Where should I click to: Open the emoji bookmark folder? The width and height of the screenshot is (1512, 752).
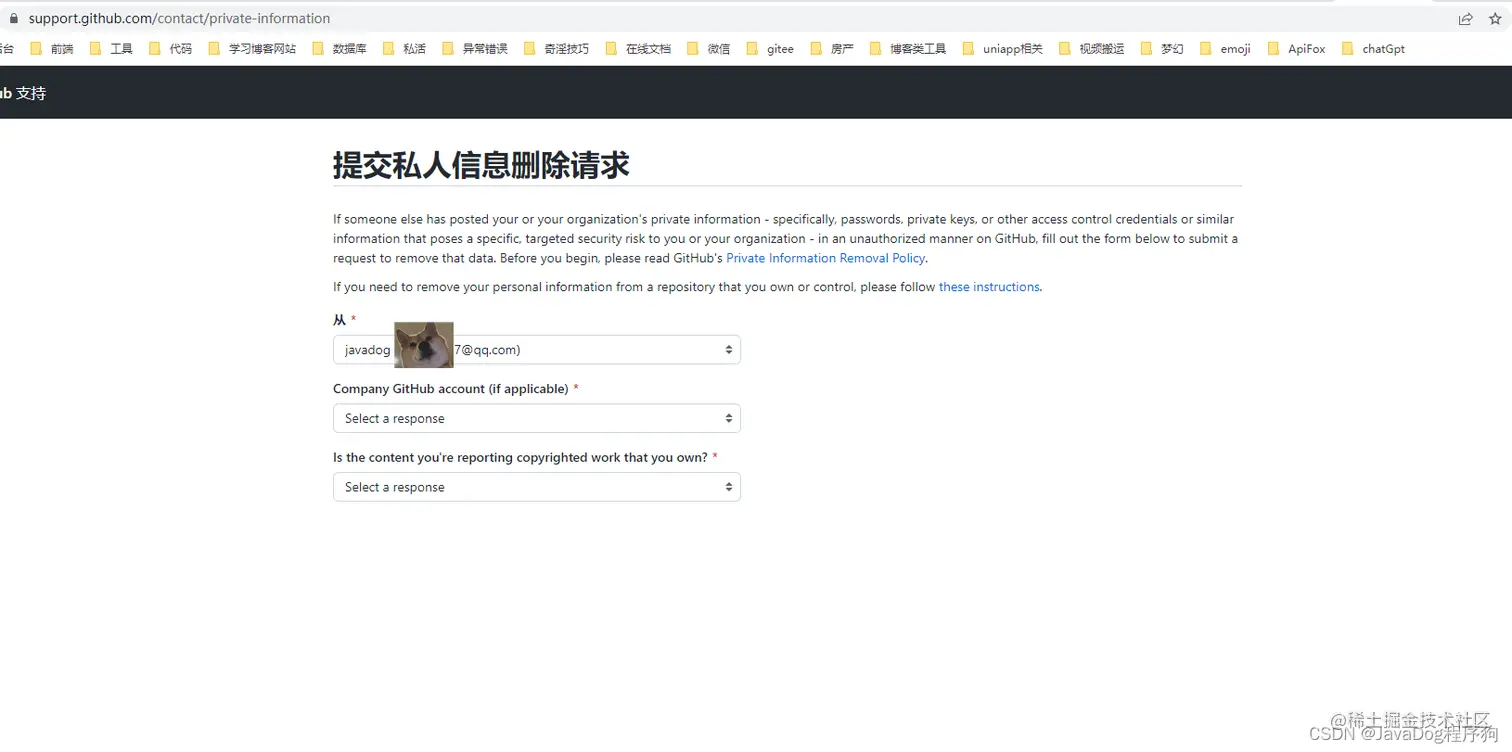(x=1225, y=48)
